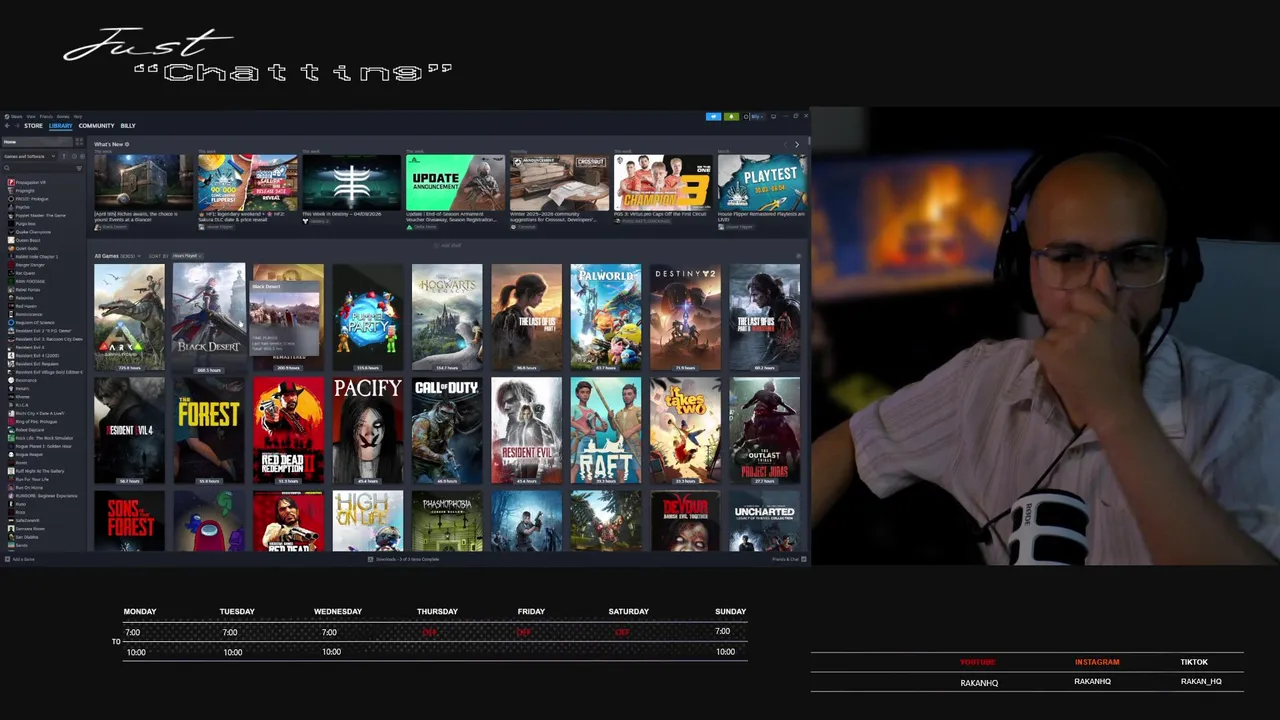Open the STORE tab
Image resolution: width=1280 pixels, height=720 pixels.
pyautogui.click(x=33, y=126)
